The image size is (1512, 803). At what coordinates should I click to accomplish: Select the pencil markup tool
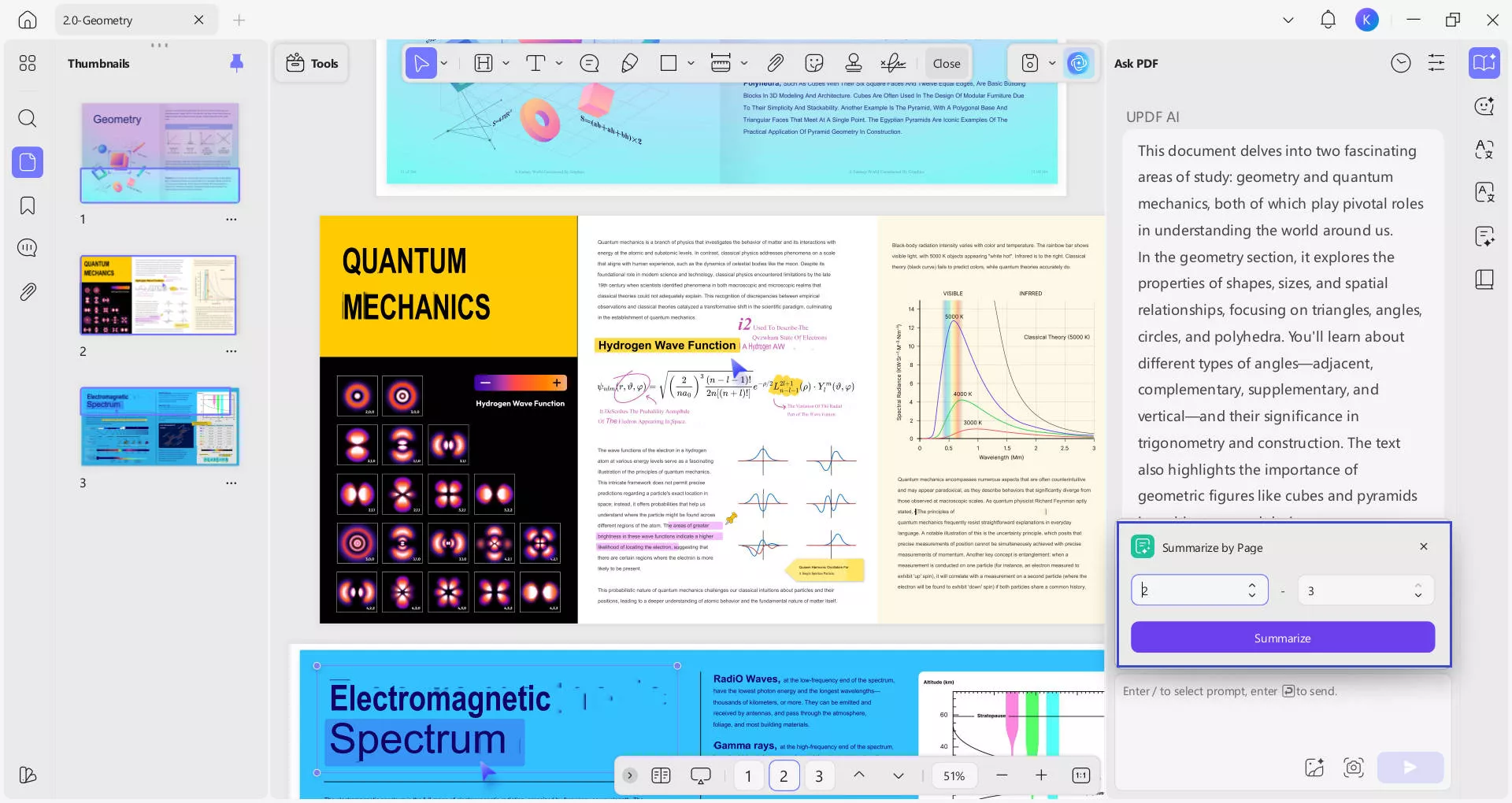pyautogui.click(x=628, y=63)
